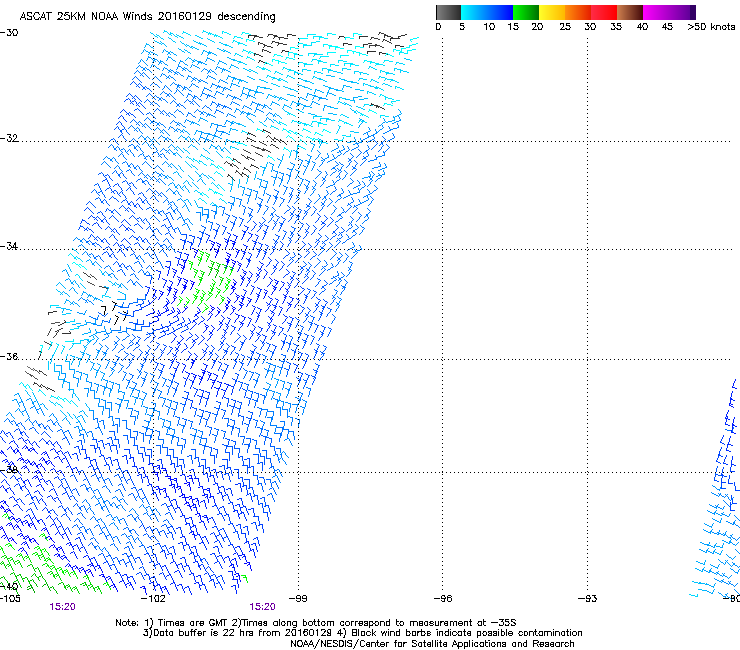Image resolution: width=740 pixels, height=650 pixels.
Task: Click the green 15-20 knots color segment
Action: 526,12
